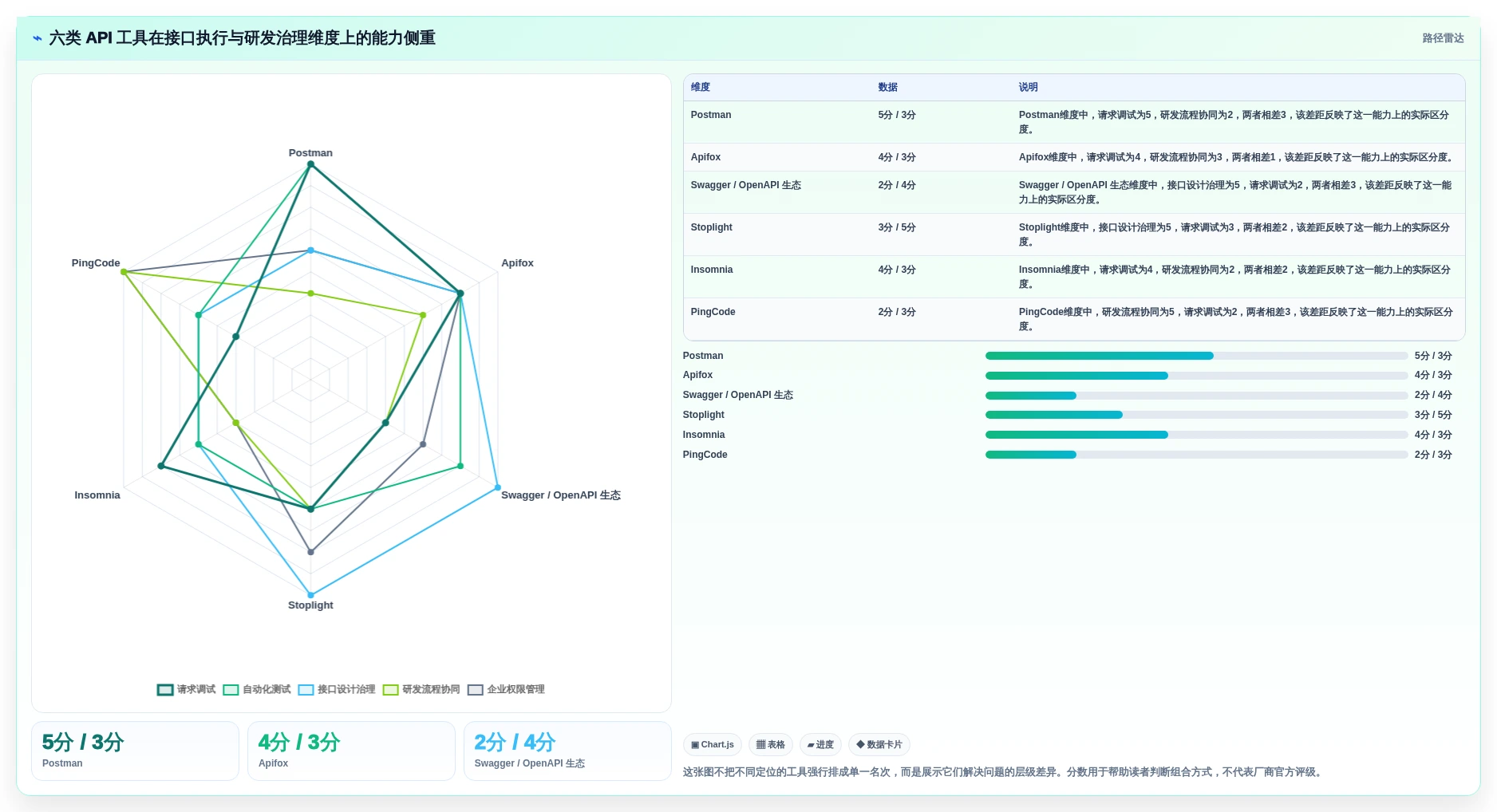Screen dimensions: 1497x812
Task: Click the PingCode axis label on radar
Action: coord(96,263)
